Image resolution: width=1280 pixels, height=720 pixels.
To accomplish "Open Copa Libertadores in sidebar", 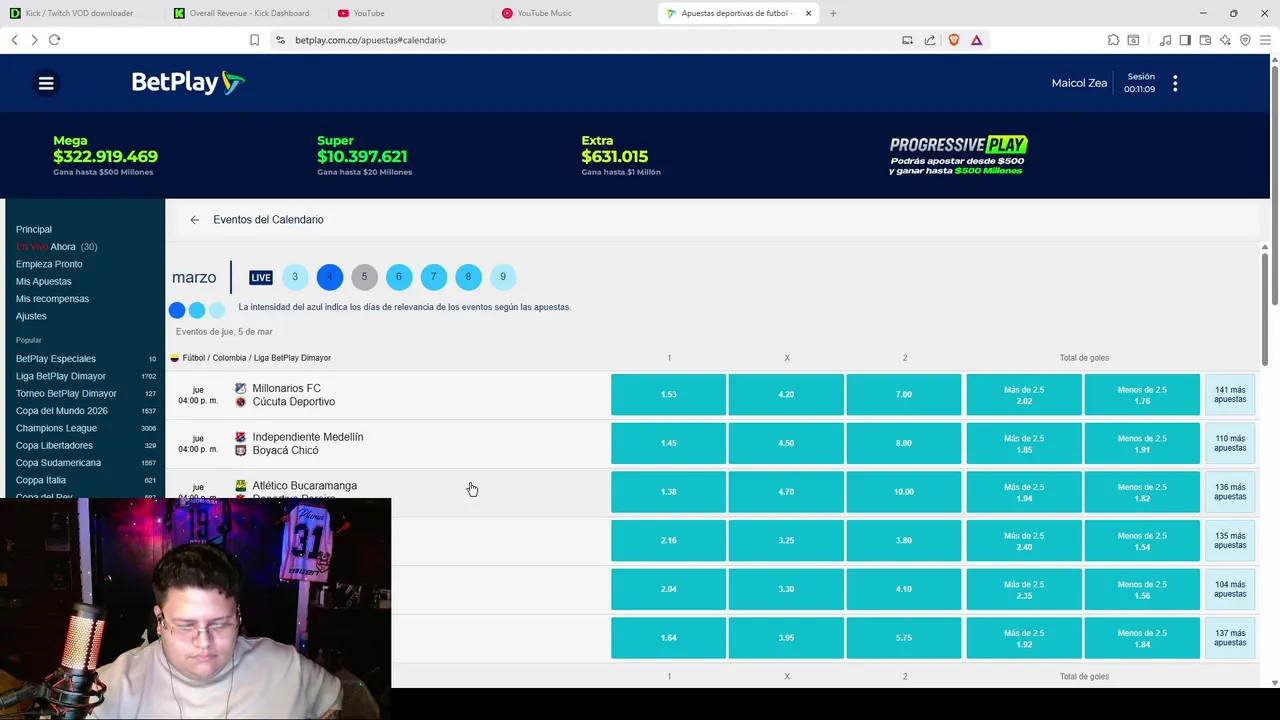I will click(54, 446).
